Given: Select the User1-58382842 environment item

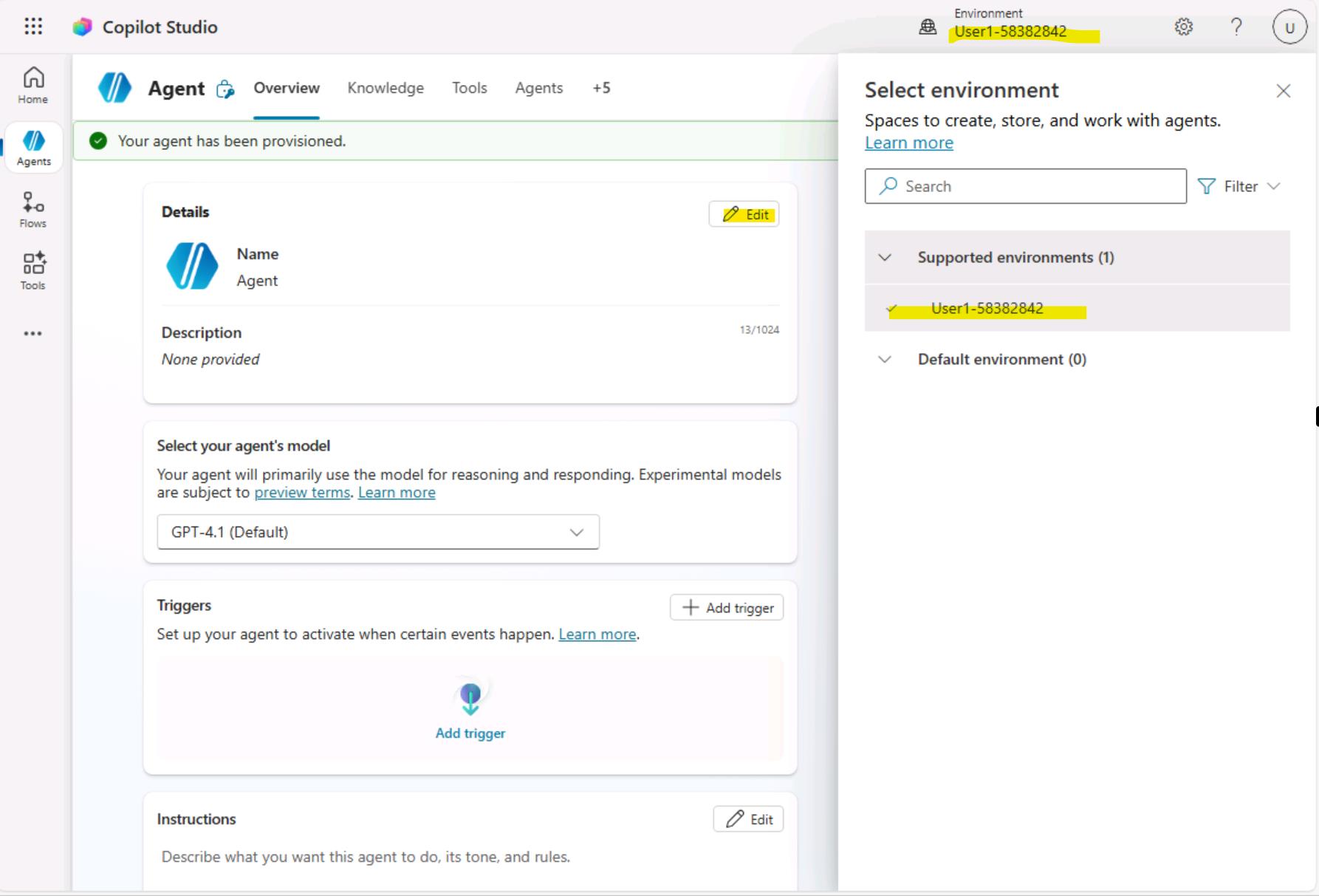Looking at the screenshot, I should click(x=987, y=309).
